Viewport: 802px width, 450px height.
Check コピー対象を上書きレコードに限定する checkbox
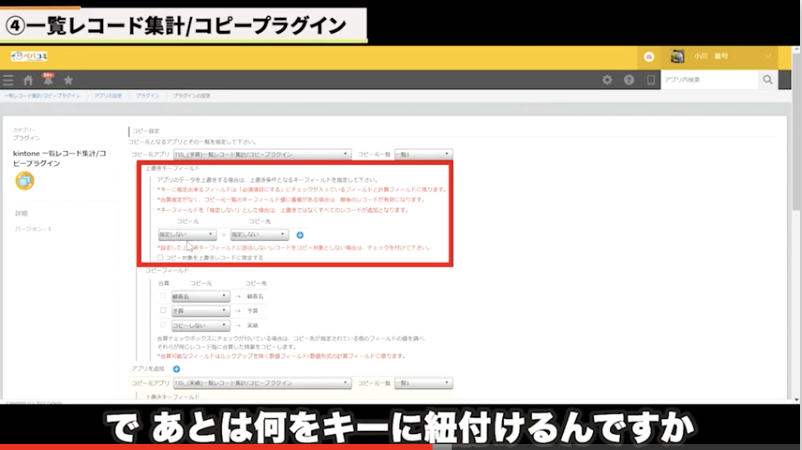pyautogui.click(x=160, y=257)
